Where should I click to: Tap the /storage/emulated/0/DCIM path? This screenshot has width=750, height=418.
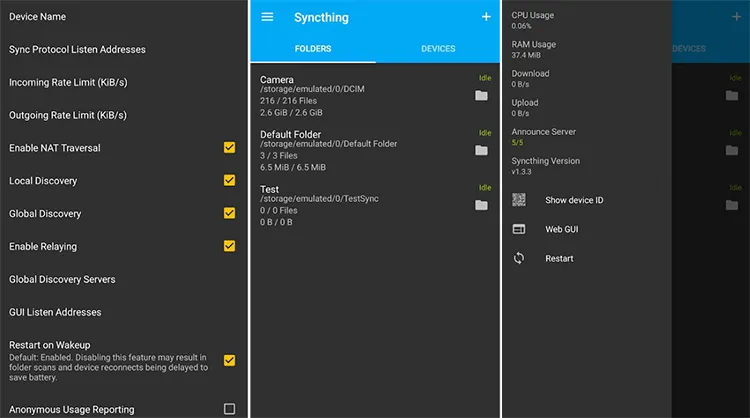tap(312, 89)
